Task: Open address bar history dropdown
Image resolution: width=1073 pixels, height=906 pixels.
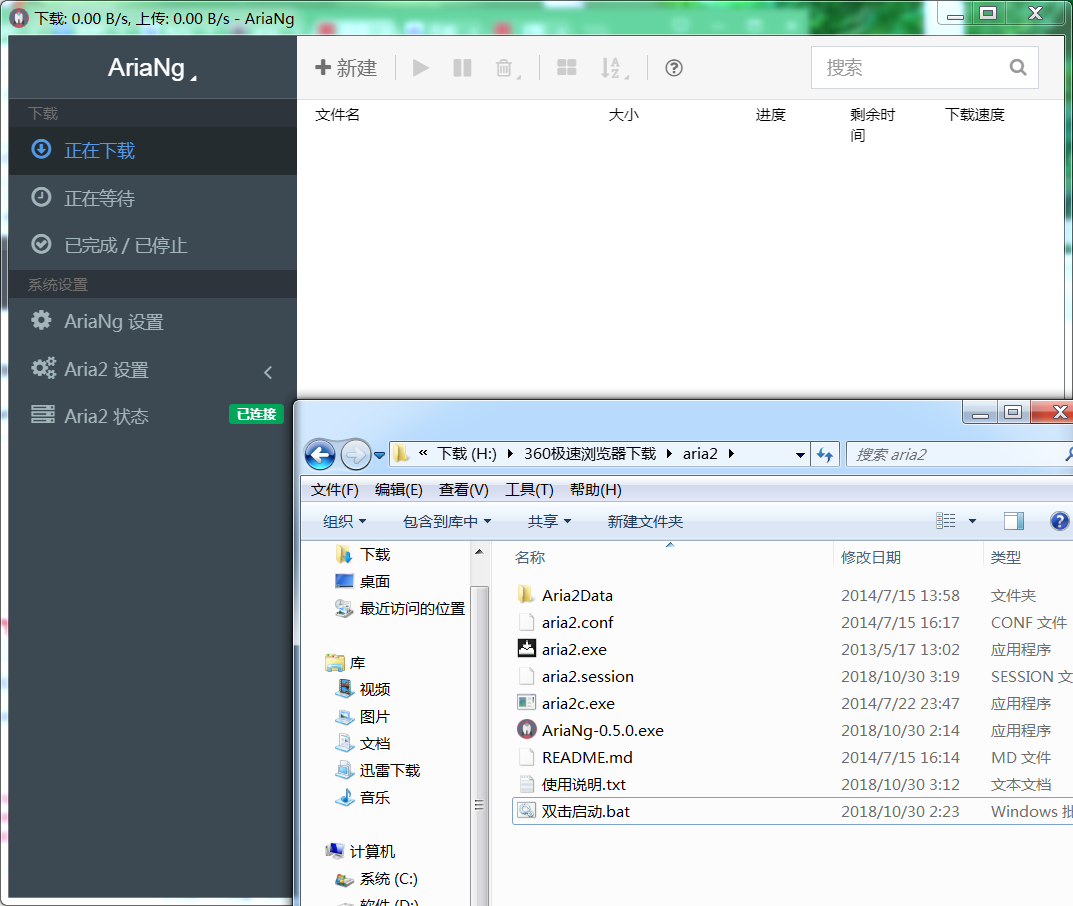Action: click(800, 454)
